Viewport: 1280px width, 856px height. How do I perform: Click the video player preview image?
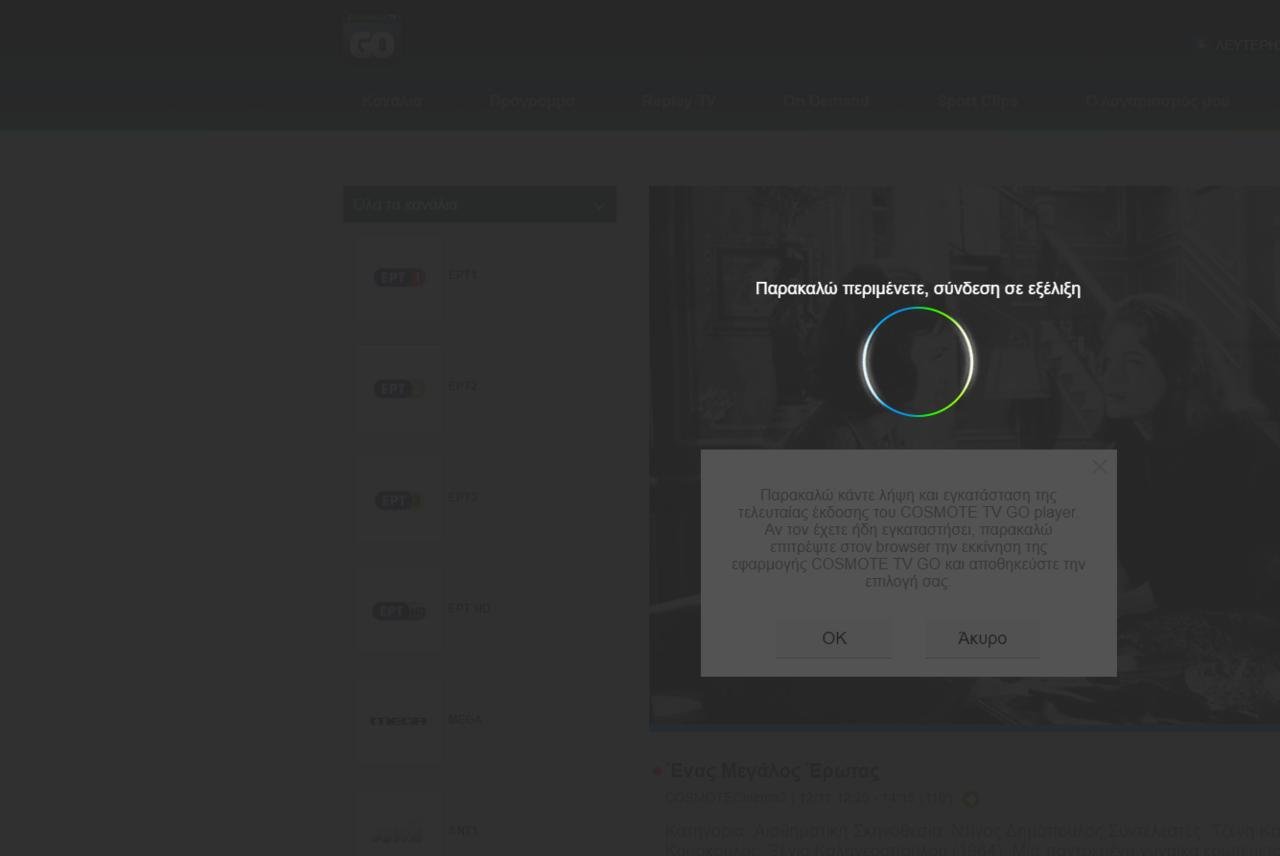(x=964, y=455)
